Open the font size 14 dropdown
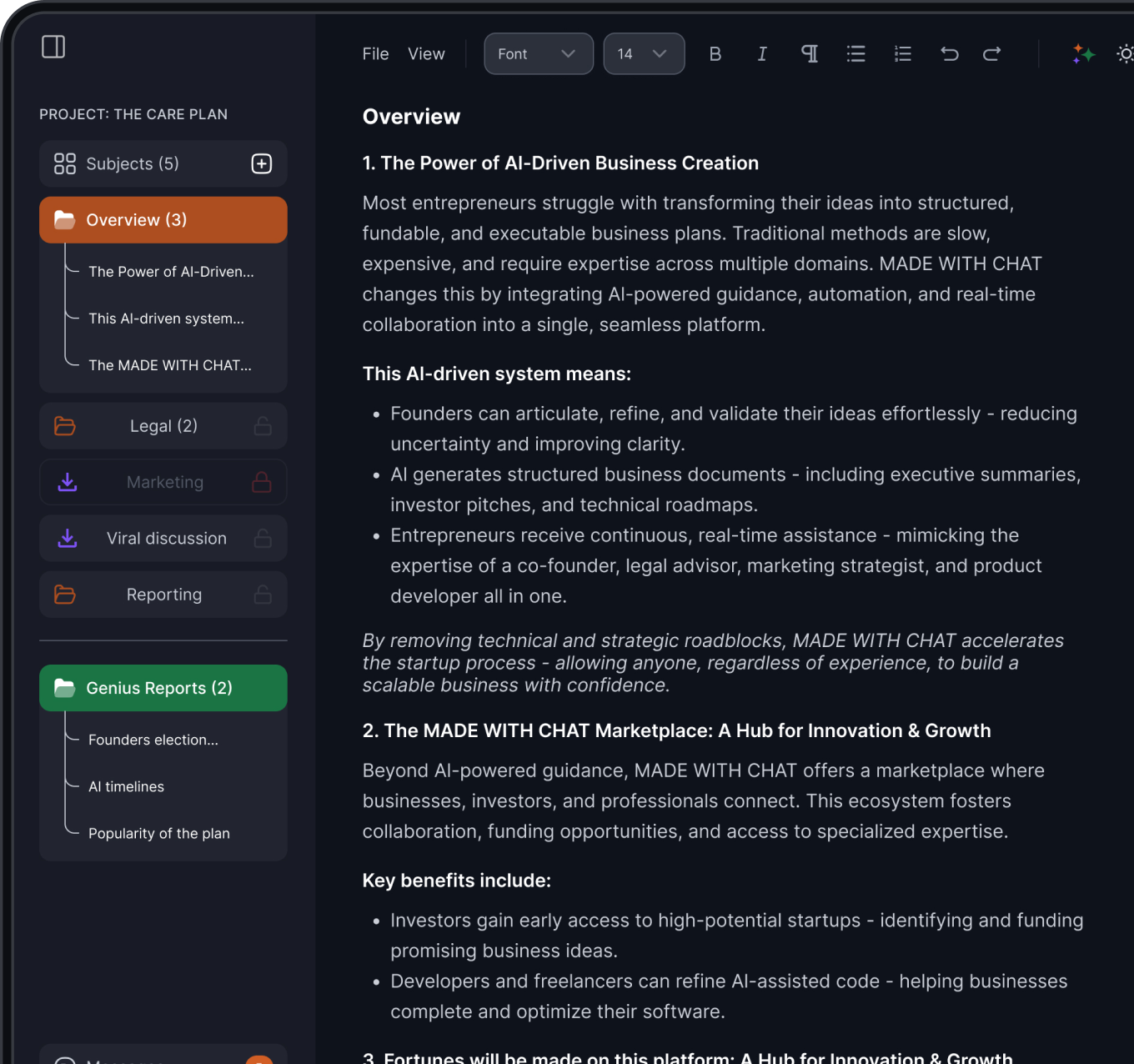The width and height of the screenshot is (1134, 1064). coord(644,54)
